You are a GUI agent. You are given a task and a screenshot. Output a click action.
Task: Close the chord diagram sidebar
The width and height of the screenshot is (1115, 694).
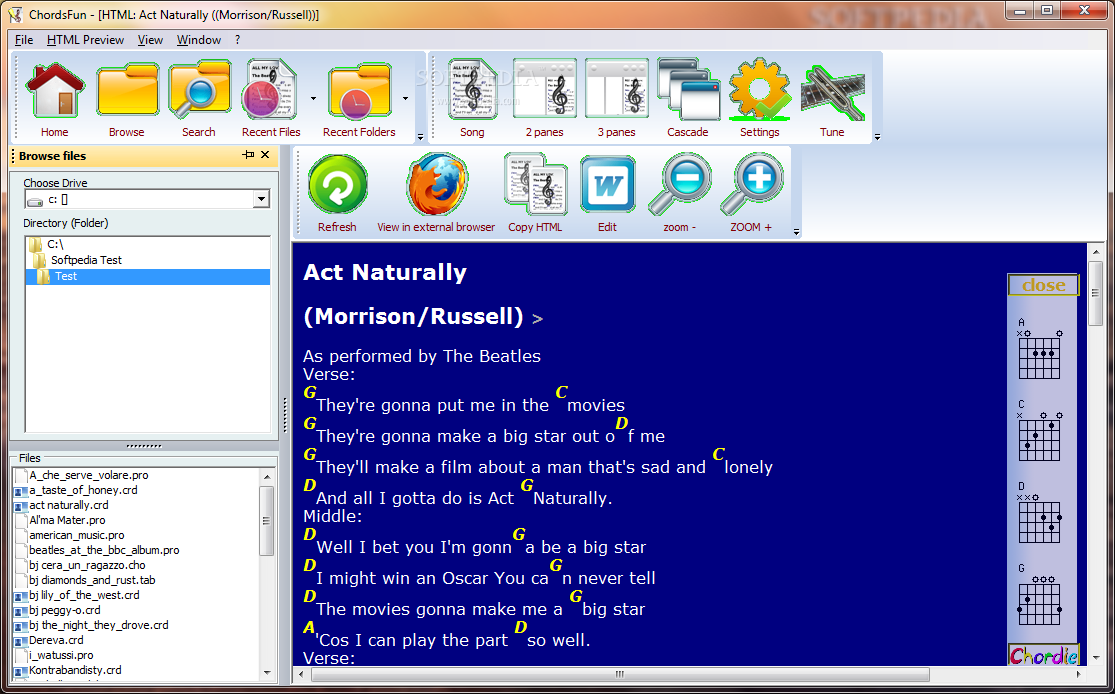(1043, 285)
